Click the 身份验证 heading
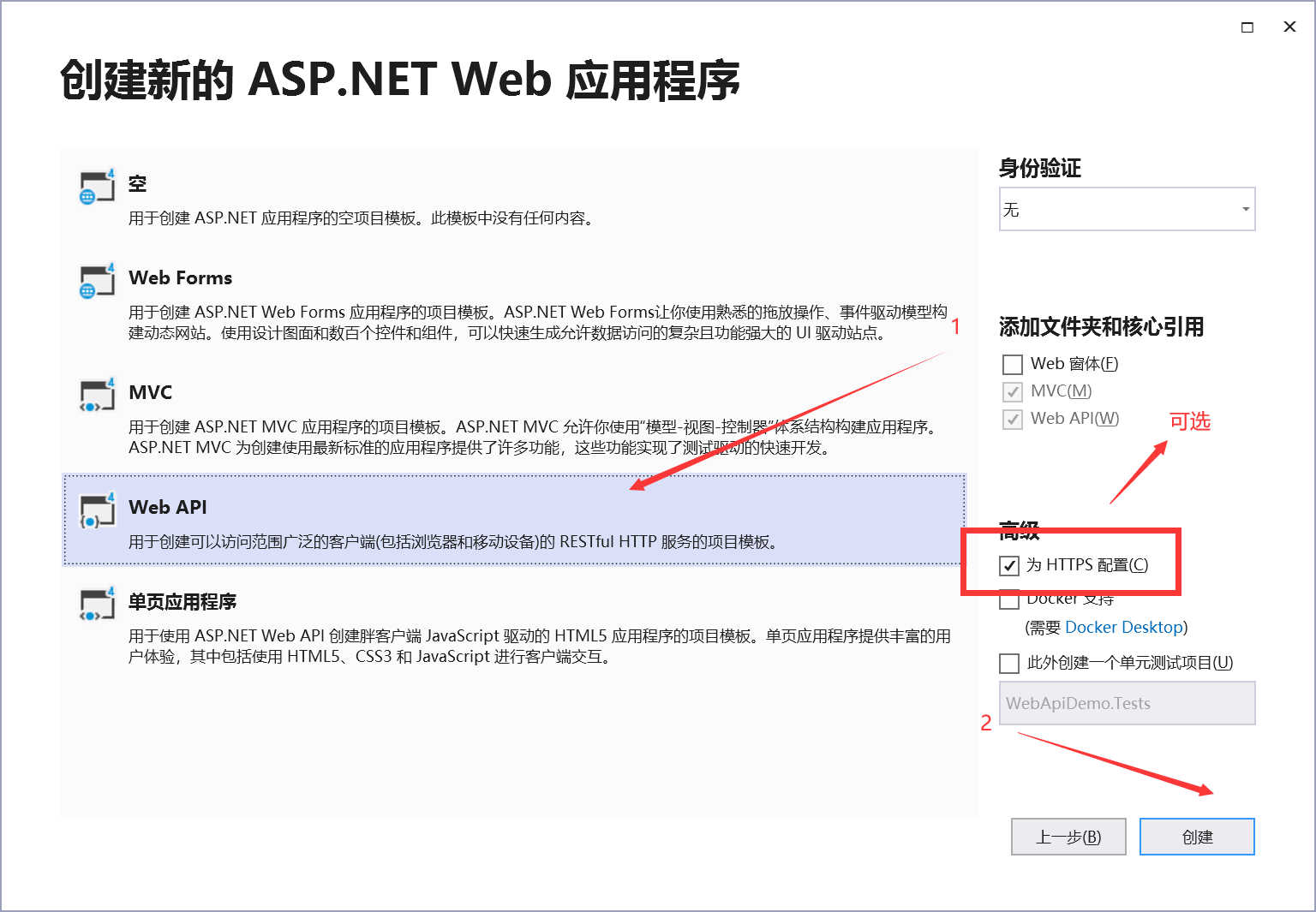Image resolution: width=1316 pixels, height=912 pixels. point(1040,168)
